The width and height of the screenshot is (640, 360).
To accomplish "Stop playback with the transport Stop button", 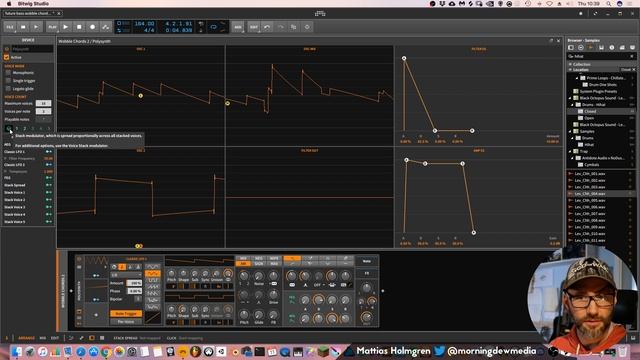I will (79, 27).
